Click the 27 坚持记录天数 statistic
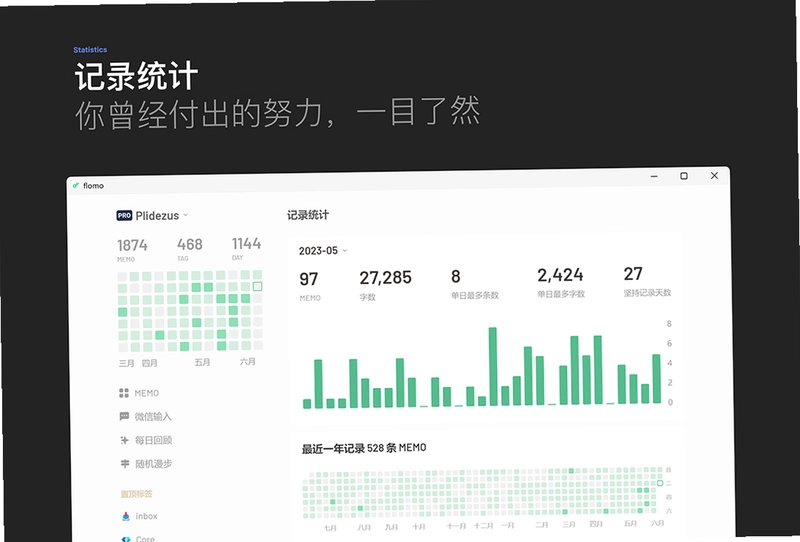The image size is (800, 542). pyautogui.click(x=647, y=281)
